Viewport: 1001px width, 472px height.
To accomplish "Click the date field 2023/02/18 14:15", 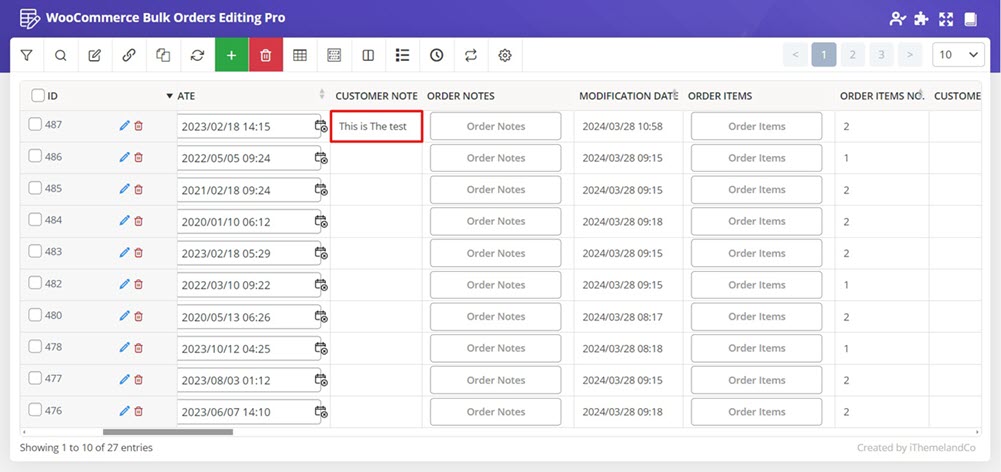I will pyautogui.click(x=248, y=126).
